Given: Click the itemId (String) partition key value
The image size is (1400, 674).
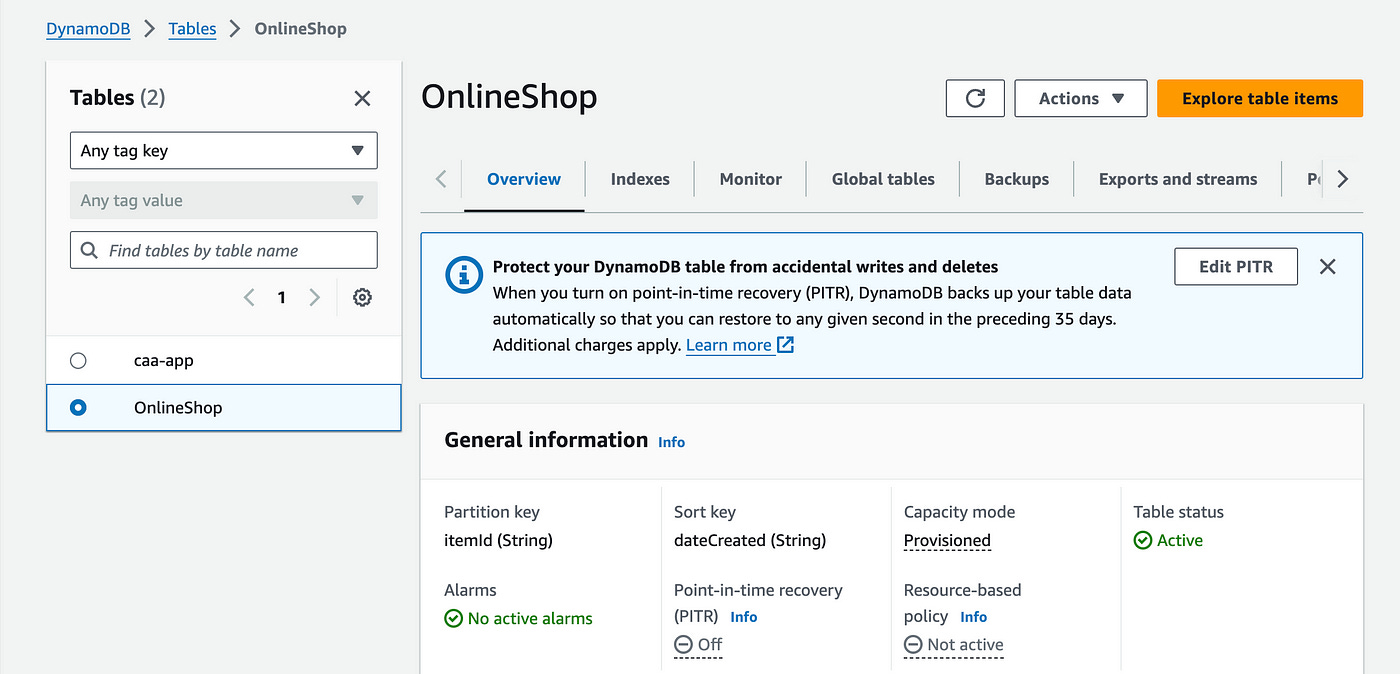Looking at the screenshot, I should (499, 540).
